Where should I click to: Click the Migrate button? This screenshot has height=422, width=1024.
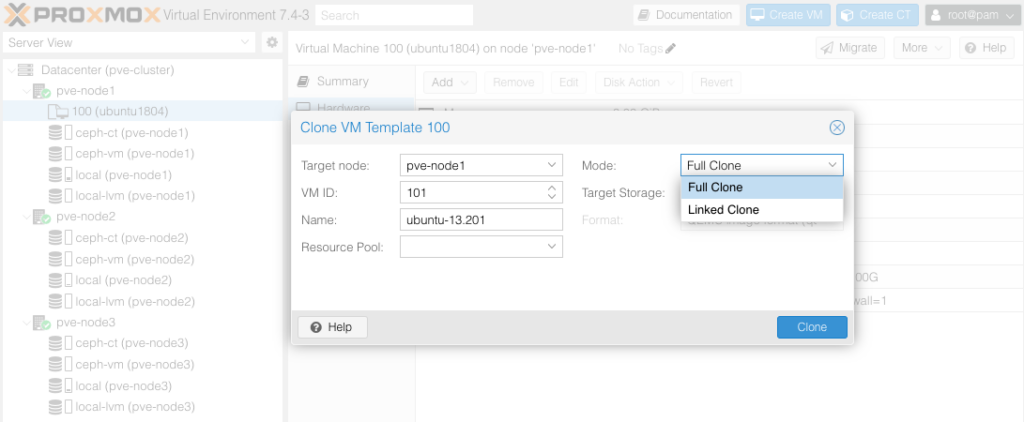point(850,48)
